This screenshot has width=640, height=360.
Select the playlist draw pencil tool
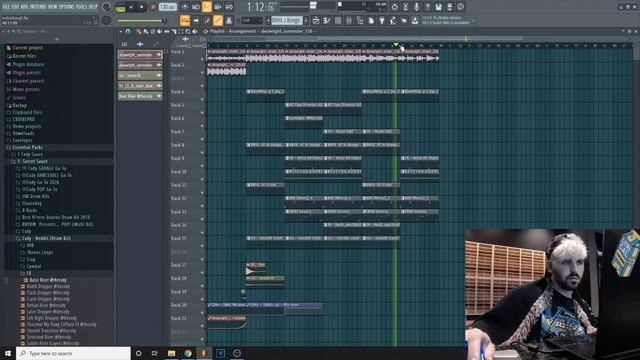[139, 31]
